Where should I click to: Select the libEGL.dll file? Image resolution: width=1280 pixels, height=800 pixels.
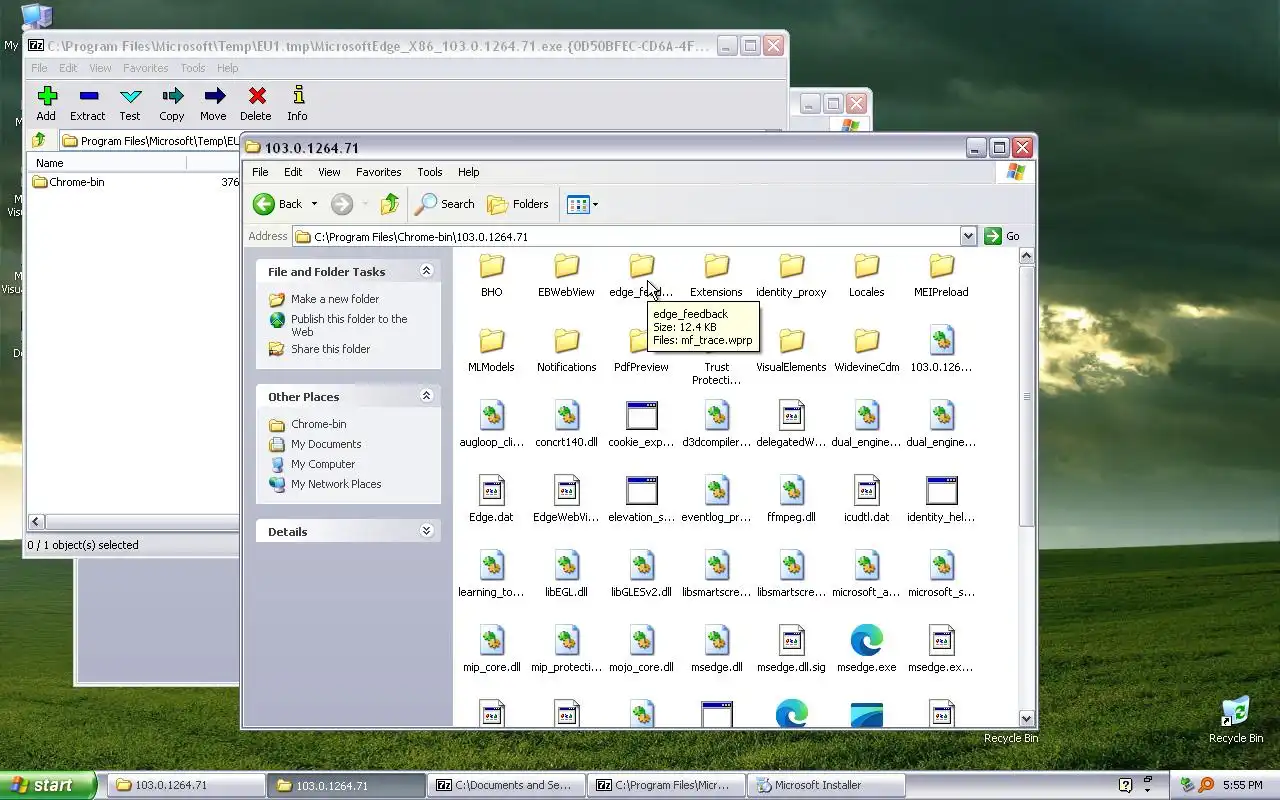[x=566, y=573]
